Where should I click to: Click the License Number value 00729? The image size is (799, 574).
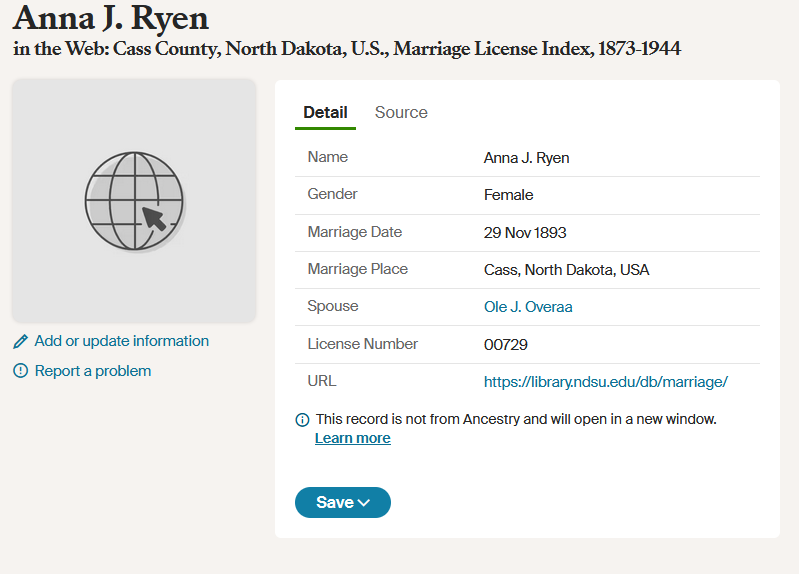pyautogui.click(x=505, y=345)
